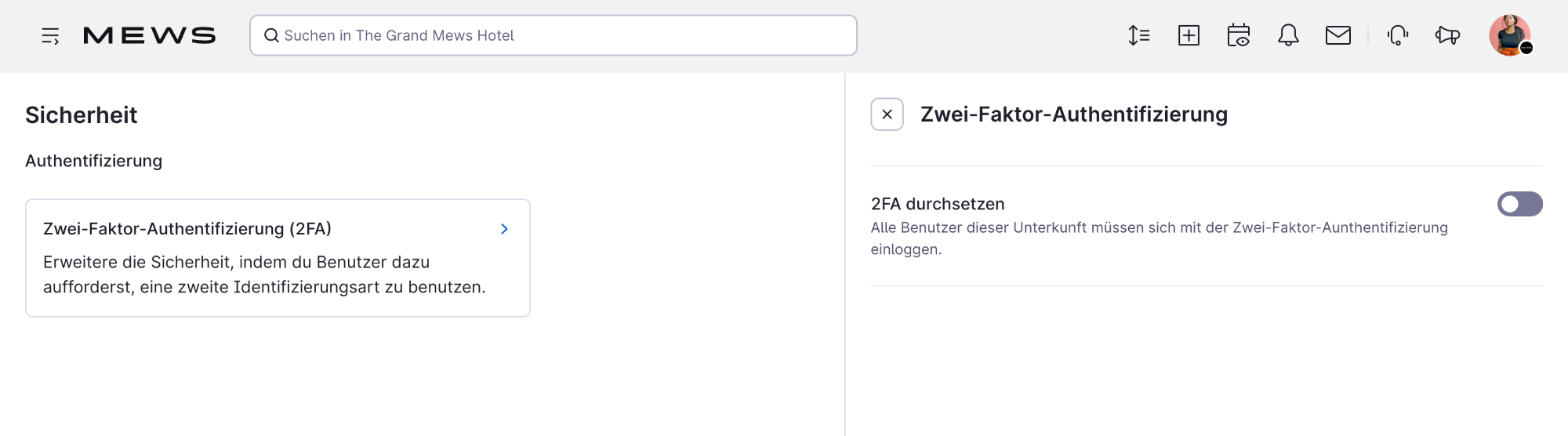The width and height of the screenshot is (1568, 436).
Task: Open the notifications bell
Action: coord(1288,35)
